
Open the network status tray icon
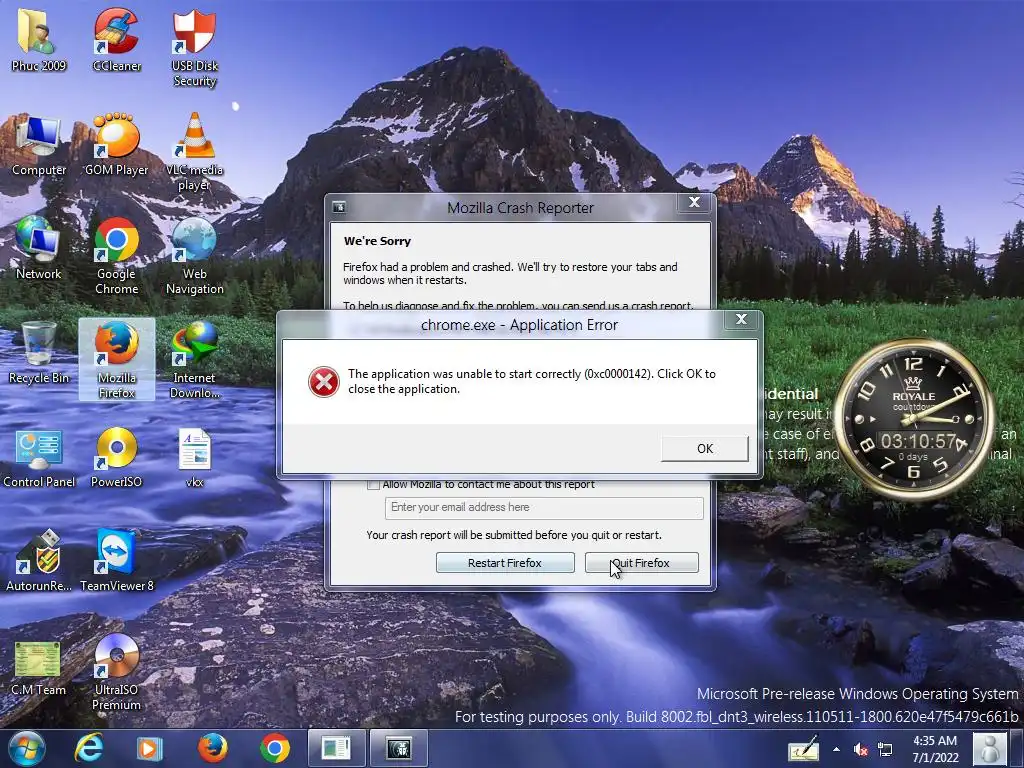pos(885,749)
